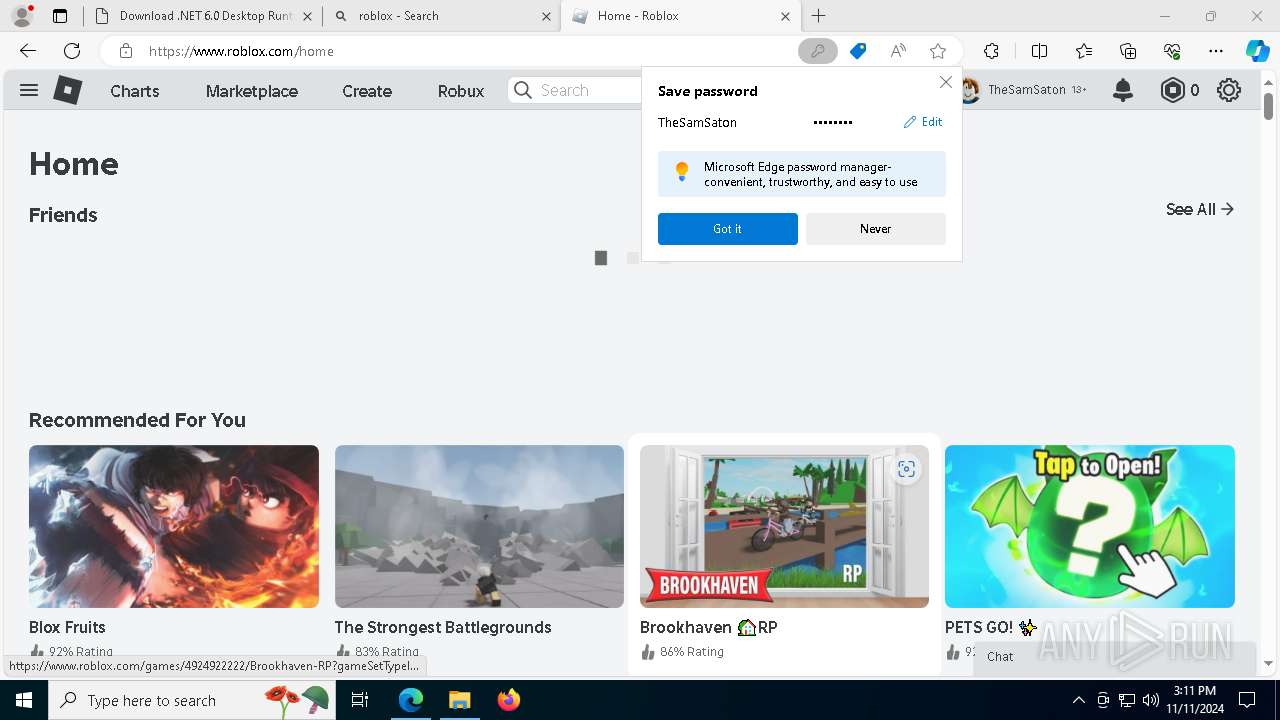Launch Firefox from the taskbar

pyautogui.click(x=509, y=700)
